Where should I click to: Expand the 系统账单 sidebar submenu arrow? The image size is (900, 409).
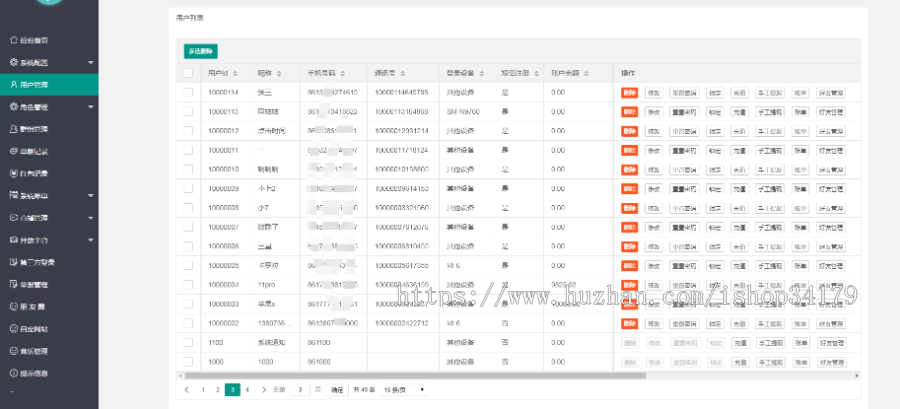[91, 196]
